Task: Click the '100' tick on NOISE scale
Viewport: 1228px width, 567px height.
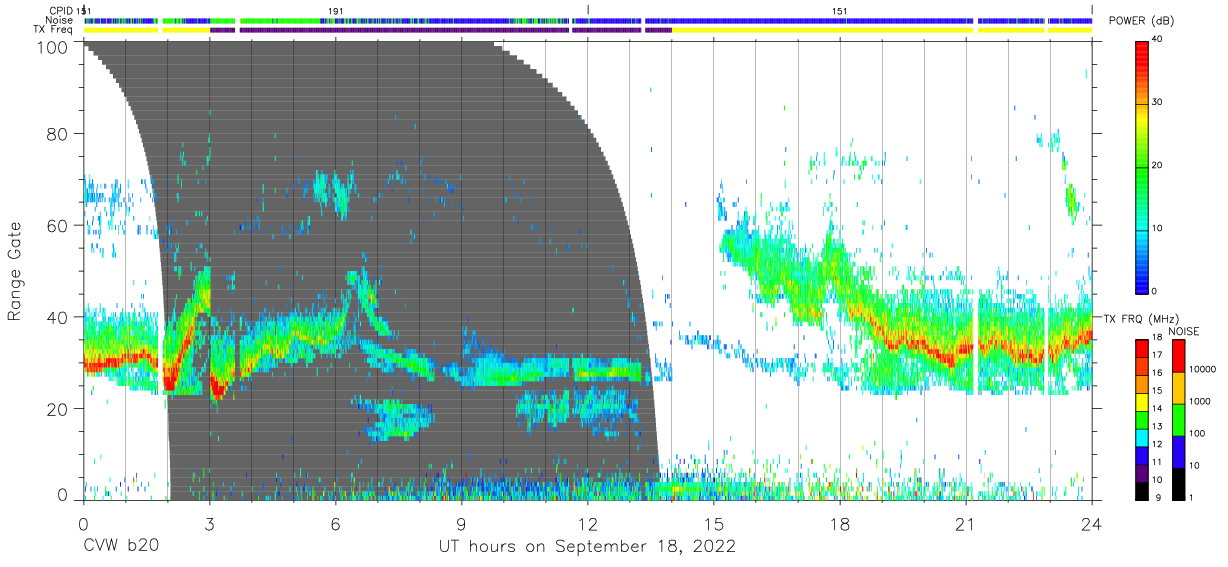Action: (1198, 433)
